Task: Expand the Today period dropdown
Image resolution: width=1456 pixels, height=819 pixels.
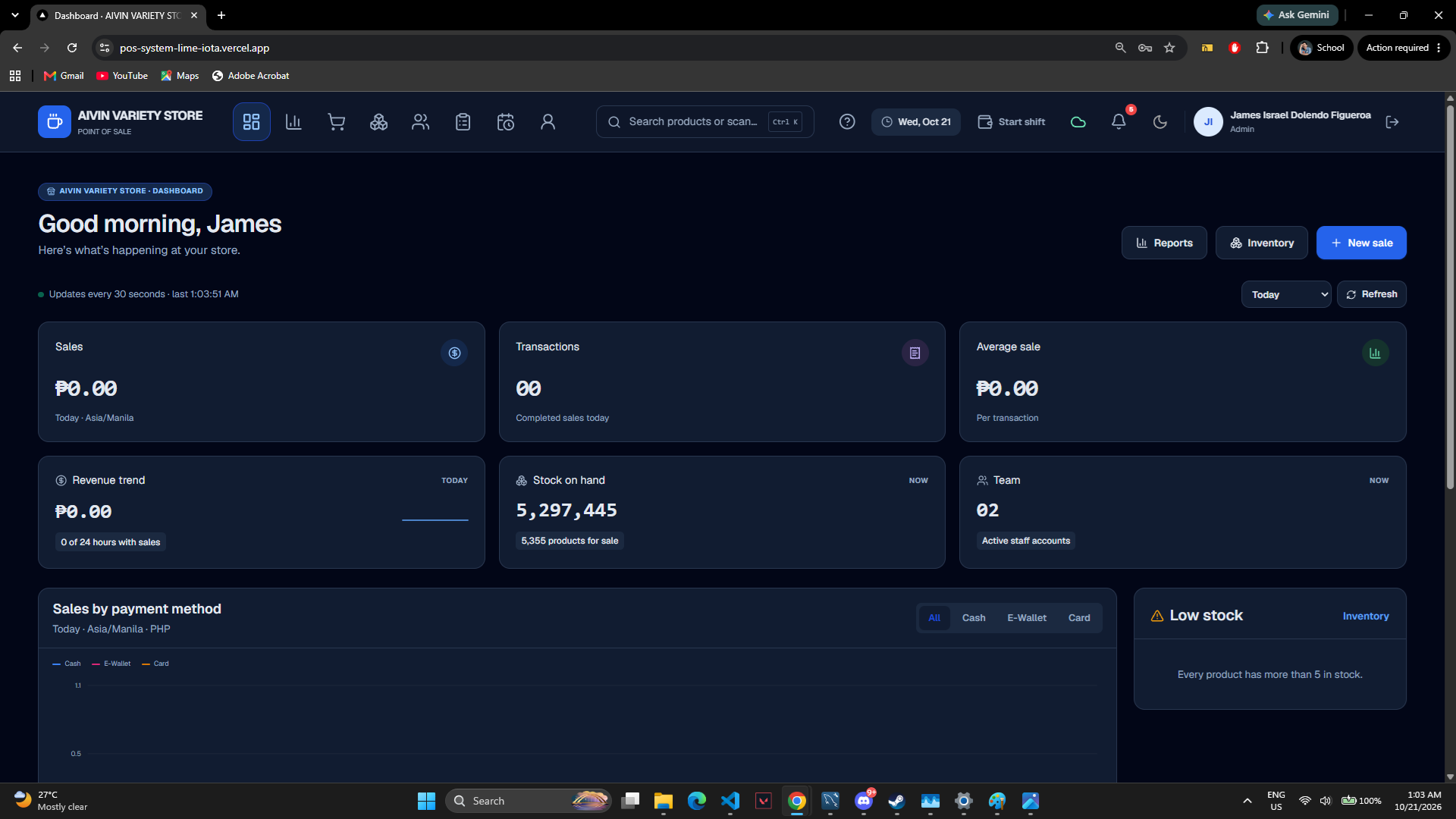Action: pyautogui.click(x=1286, y=294)
